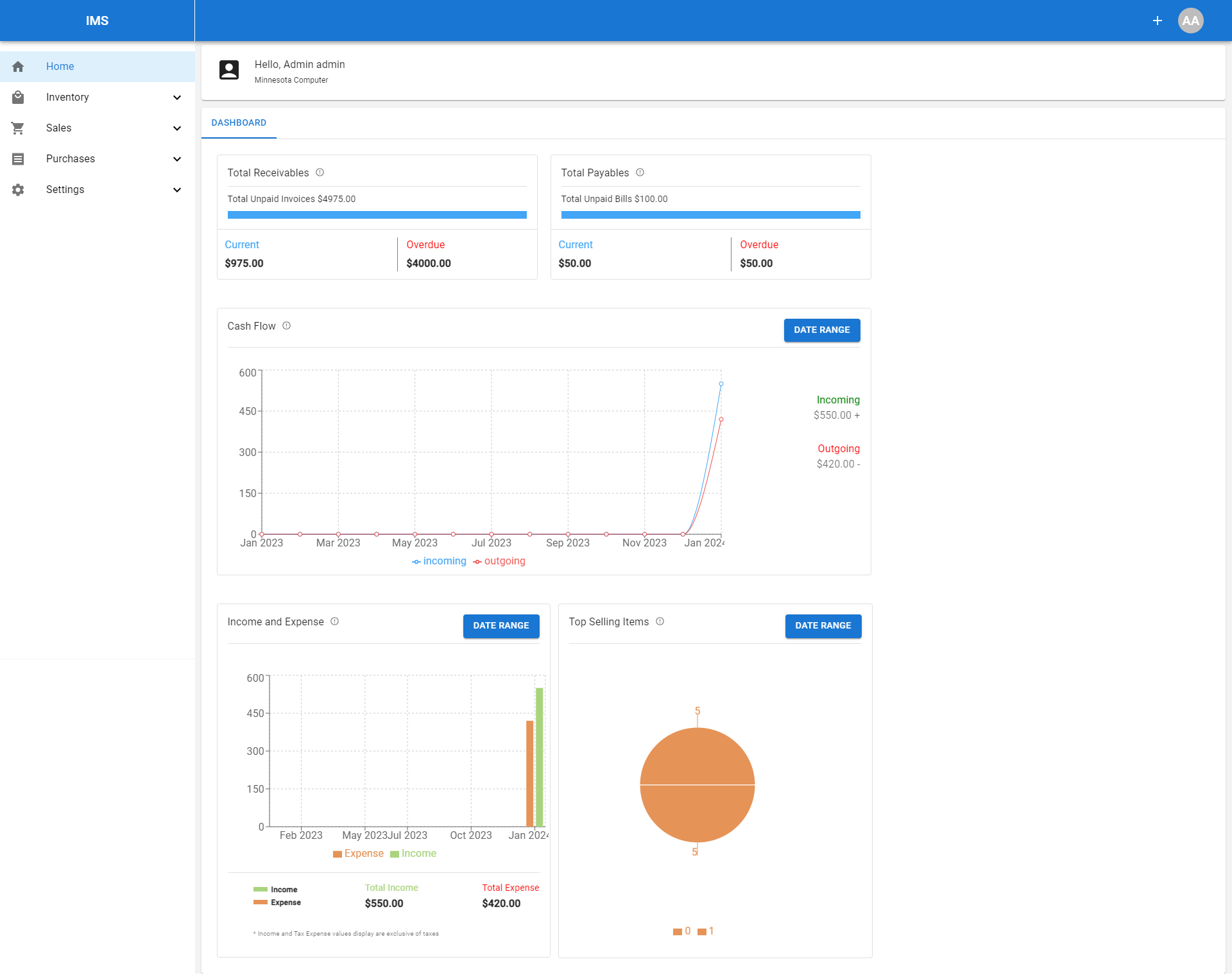Toggle incoming series in Cash Flow legend
This screenshot has height=980, width=1232.
[x=439, y=561]
